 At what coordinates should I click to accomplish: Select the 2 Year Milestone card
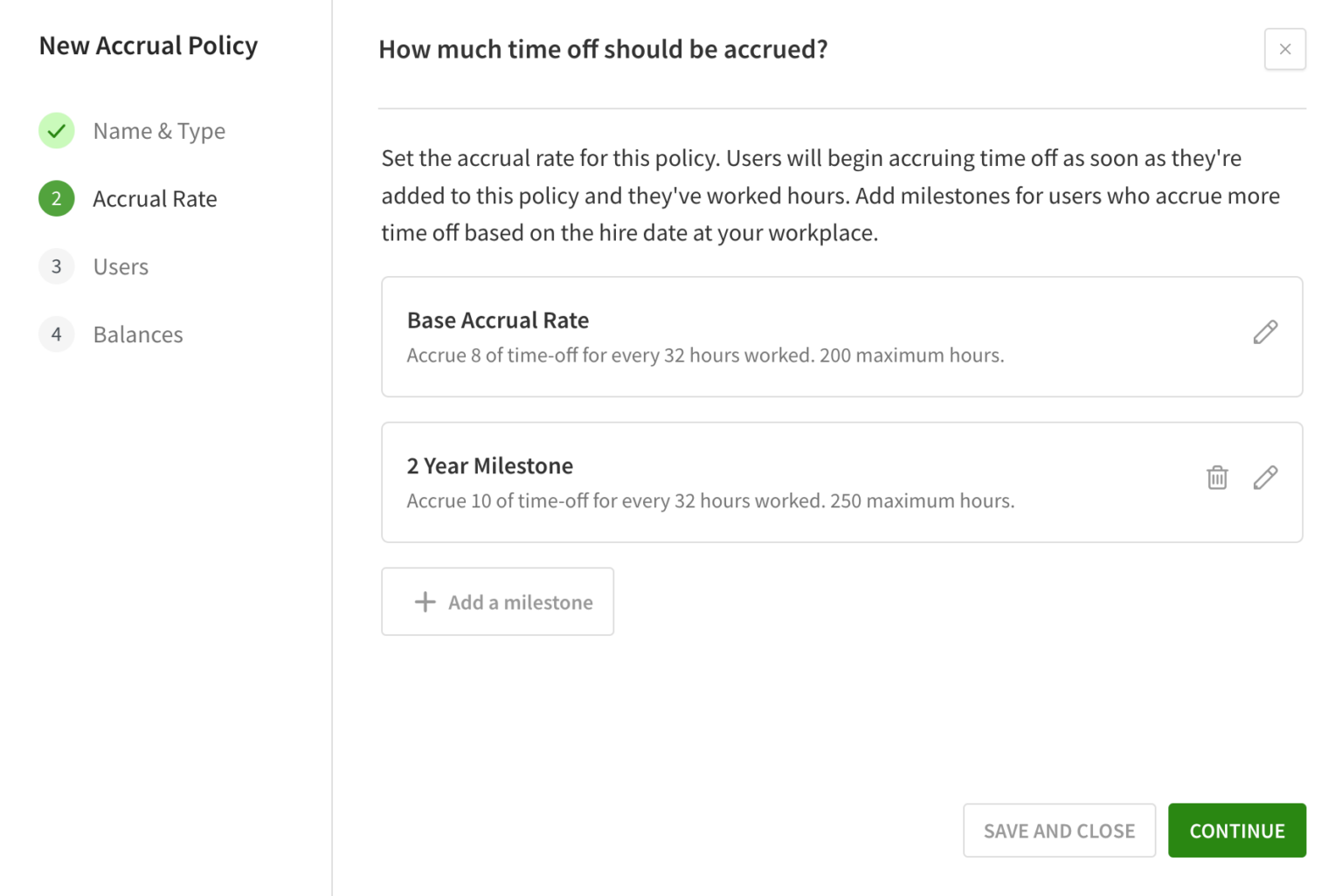pyautogui.click(x=786, y=481)
